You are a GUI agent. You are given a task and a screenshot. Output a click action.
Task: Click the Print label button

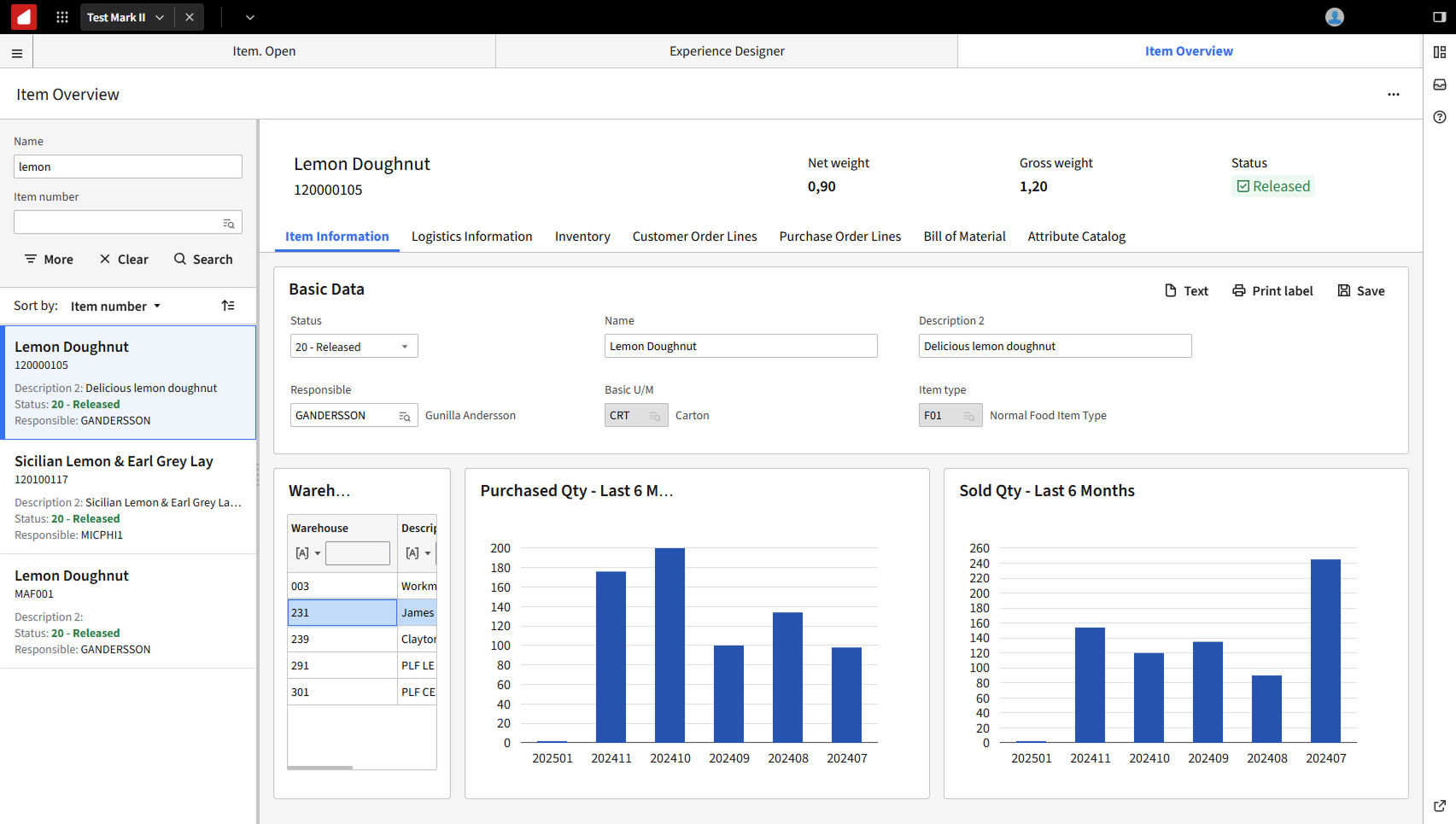click(x=1272, y=291)
